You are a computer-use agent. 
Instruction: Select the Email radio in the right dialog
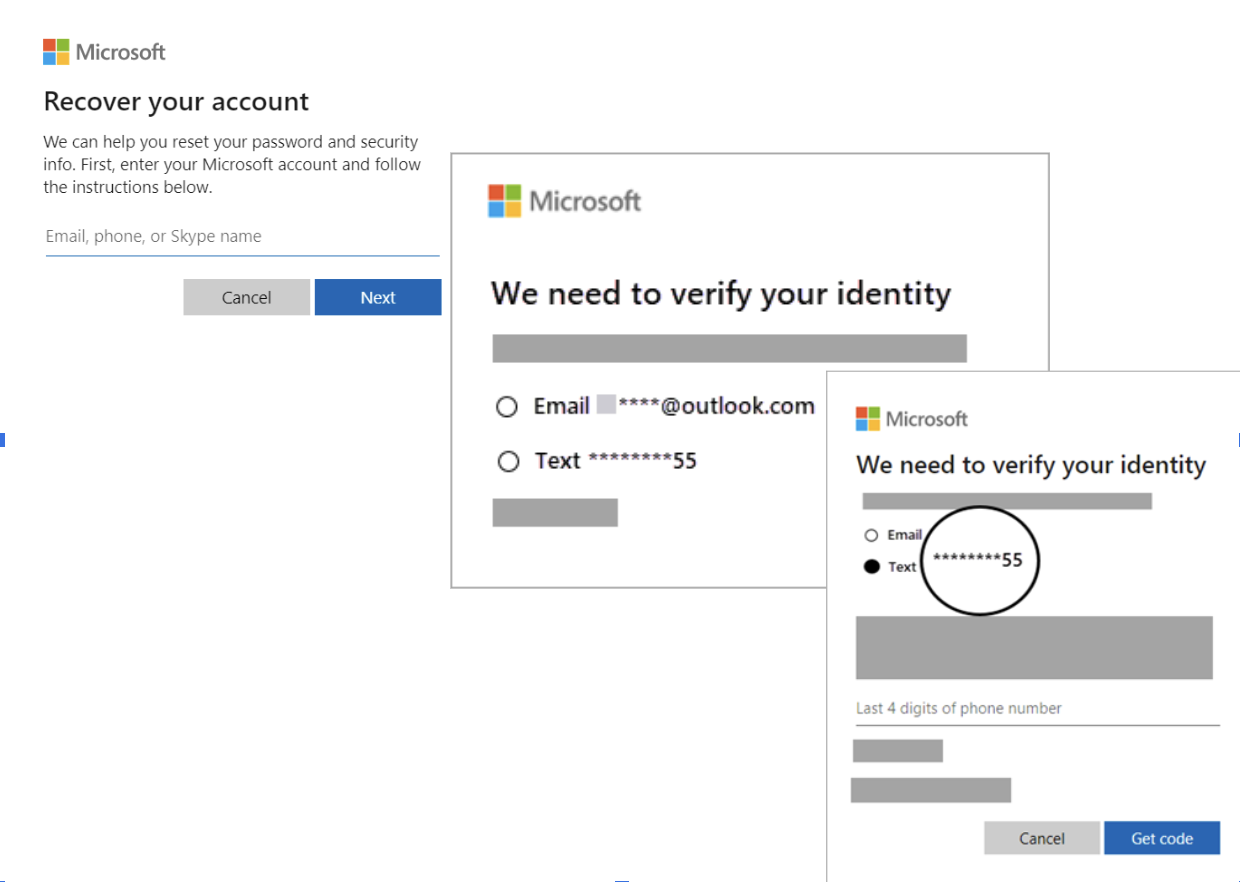pyautogui.click(x=871, y=534)
